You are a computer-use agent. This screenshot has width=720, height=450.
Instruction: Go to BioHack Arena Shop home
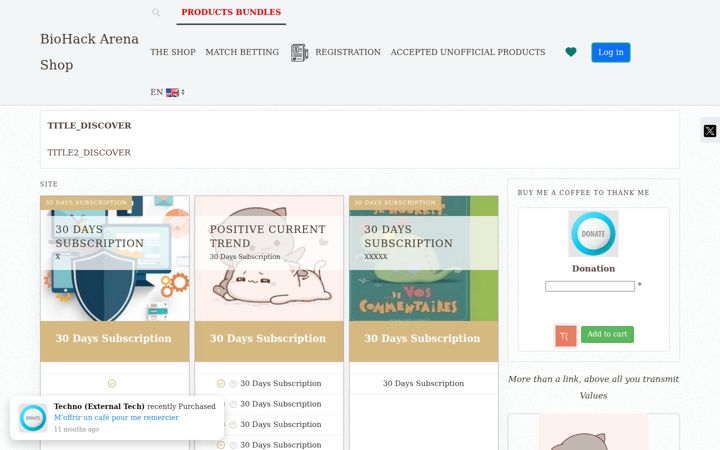pos(89,52)
